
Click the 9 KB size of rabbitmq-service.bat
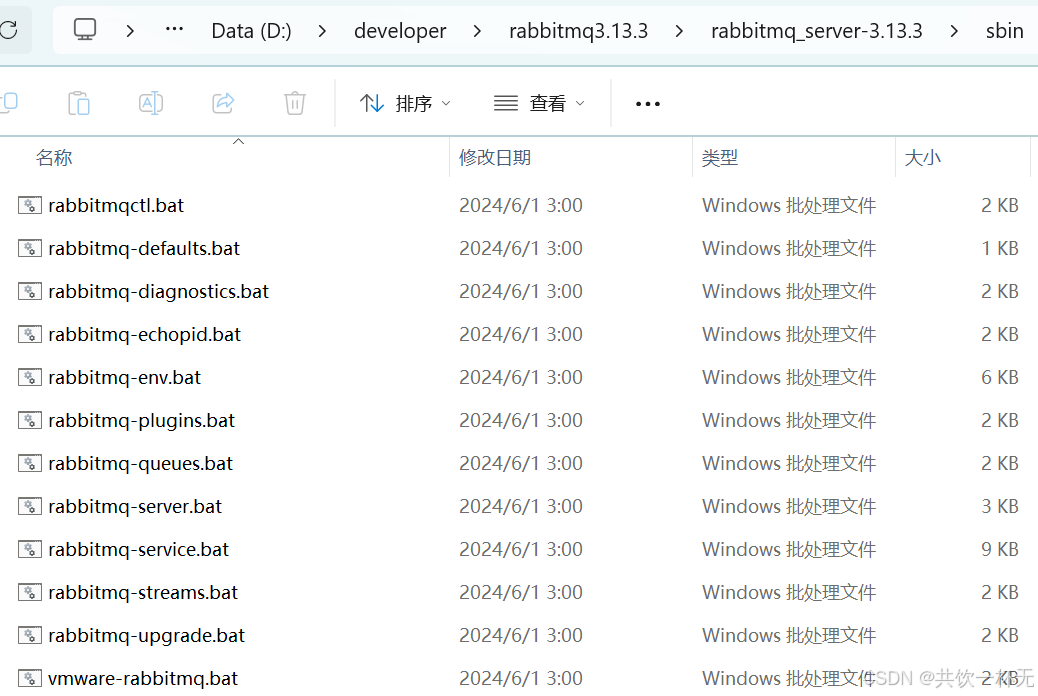[1000, 550]
